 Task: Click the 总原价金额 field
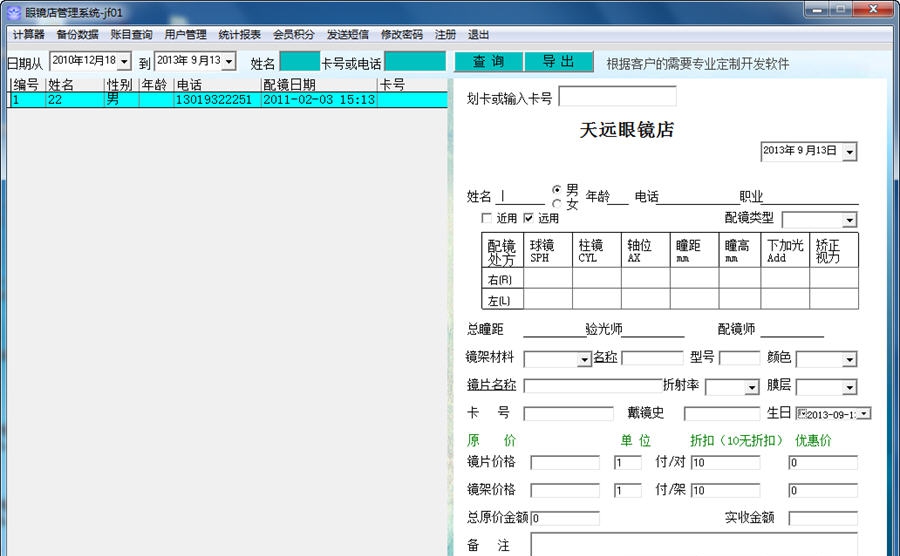[565, 518]
